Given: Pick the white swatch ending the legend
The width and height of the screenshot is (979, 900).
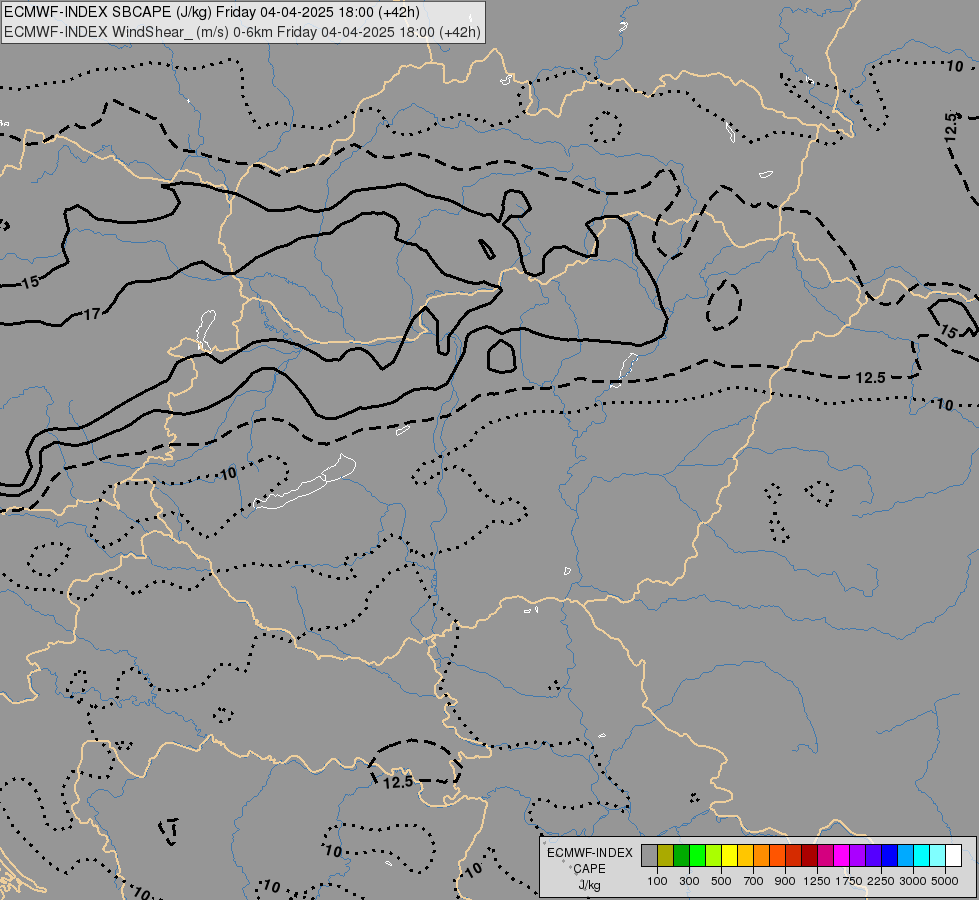Looking at the screenshot, I should pyautogui.click(x=953, y=856).
